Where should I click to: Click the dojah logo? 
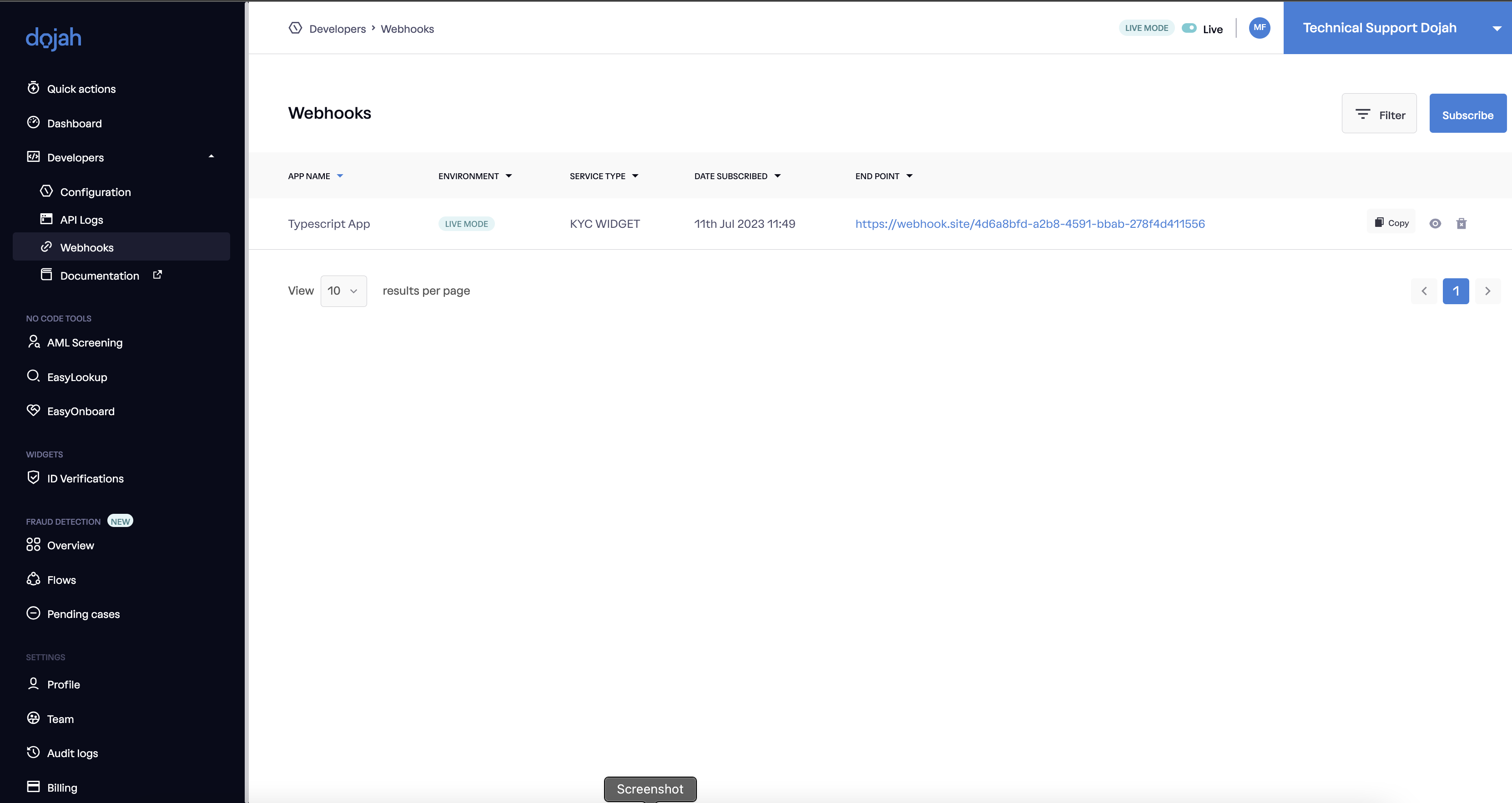[x=53, y=38]
